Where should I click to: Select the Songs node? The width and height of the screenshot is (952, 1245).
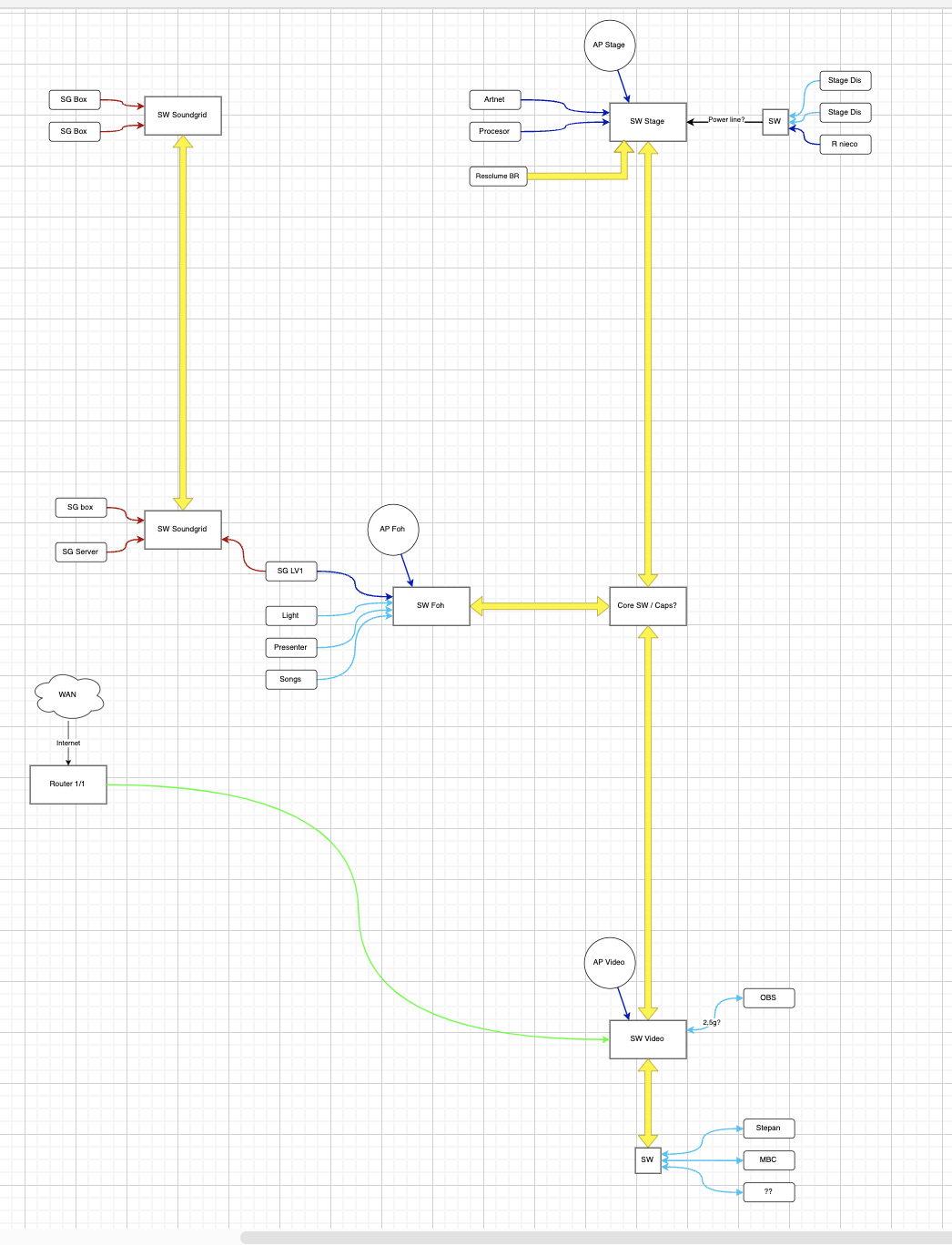click(x=291, y=680)
